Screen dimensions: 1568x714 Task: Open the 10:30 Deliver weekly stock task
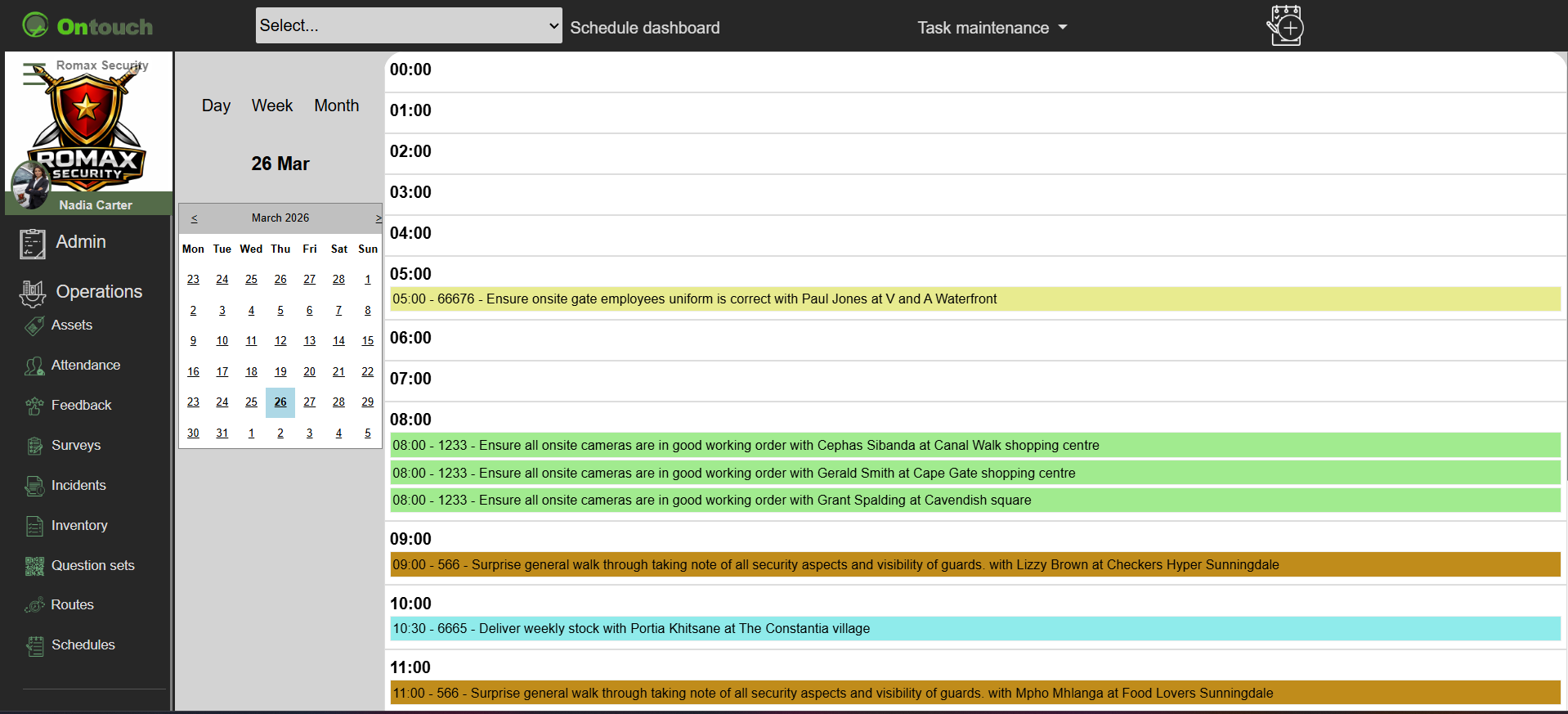630,629
